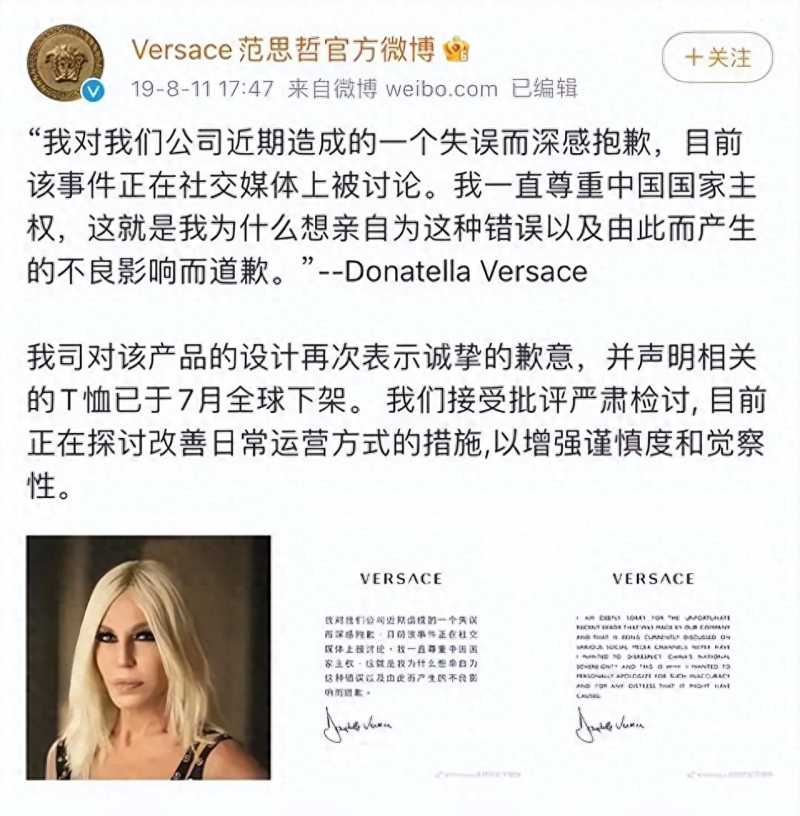
Task: Click the VERSACE logo on Chinese letter
Action: [x=401, y=579]
